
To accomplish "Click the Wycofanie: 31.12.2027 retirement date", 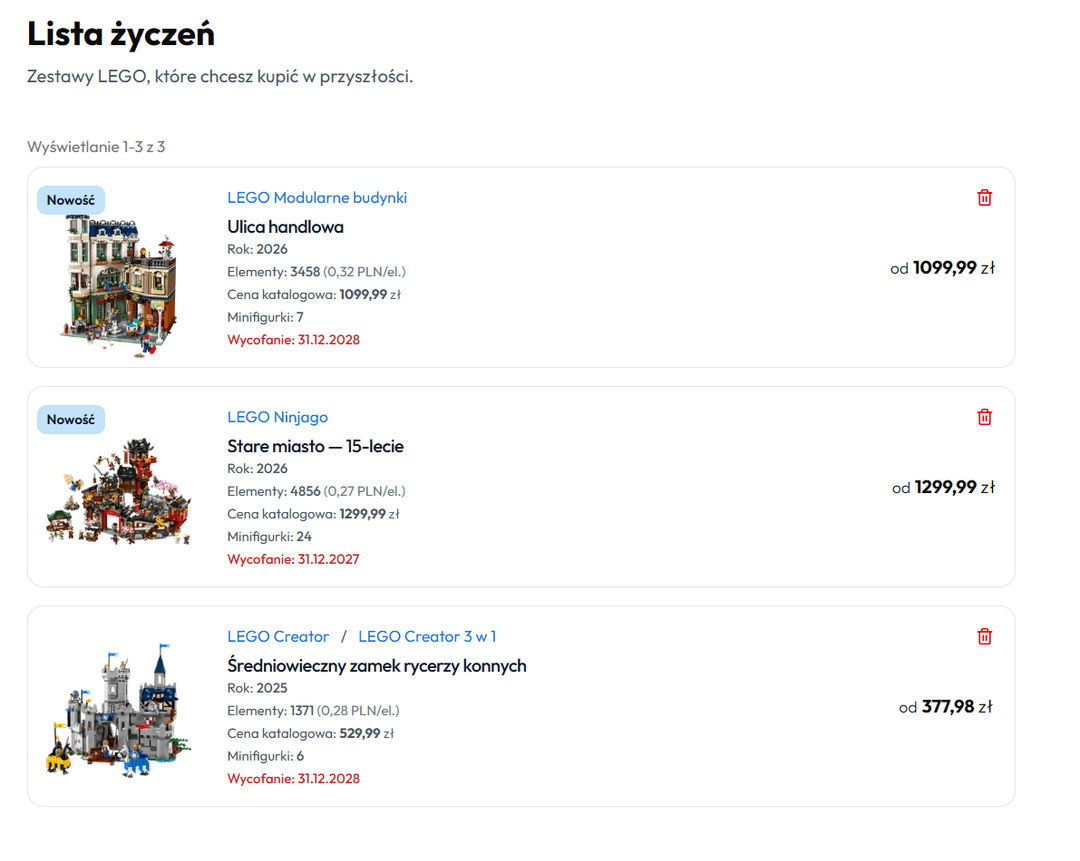I will click(x=293, y=559).
